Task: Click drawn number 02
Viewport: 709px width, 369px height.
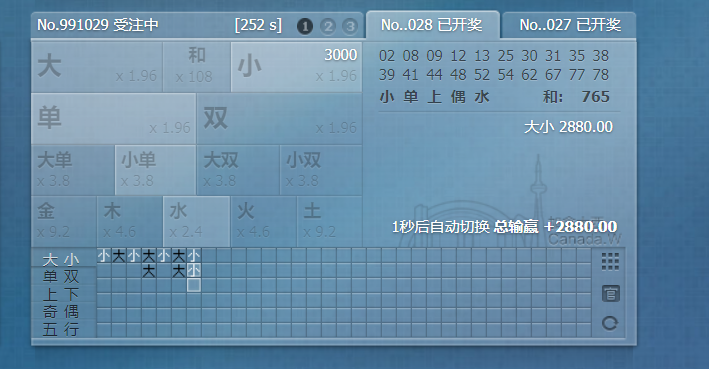Action: coord(387,56)
